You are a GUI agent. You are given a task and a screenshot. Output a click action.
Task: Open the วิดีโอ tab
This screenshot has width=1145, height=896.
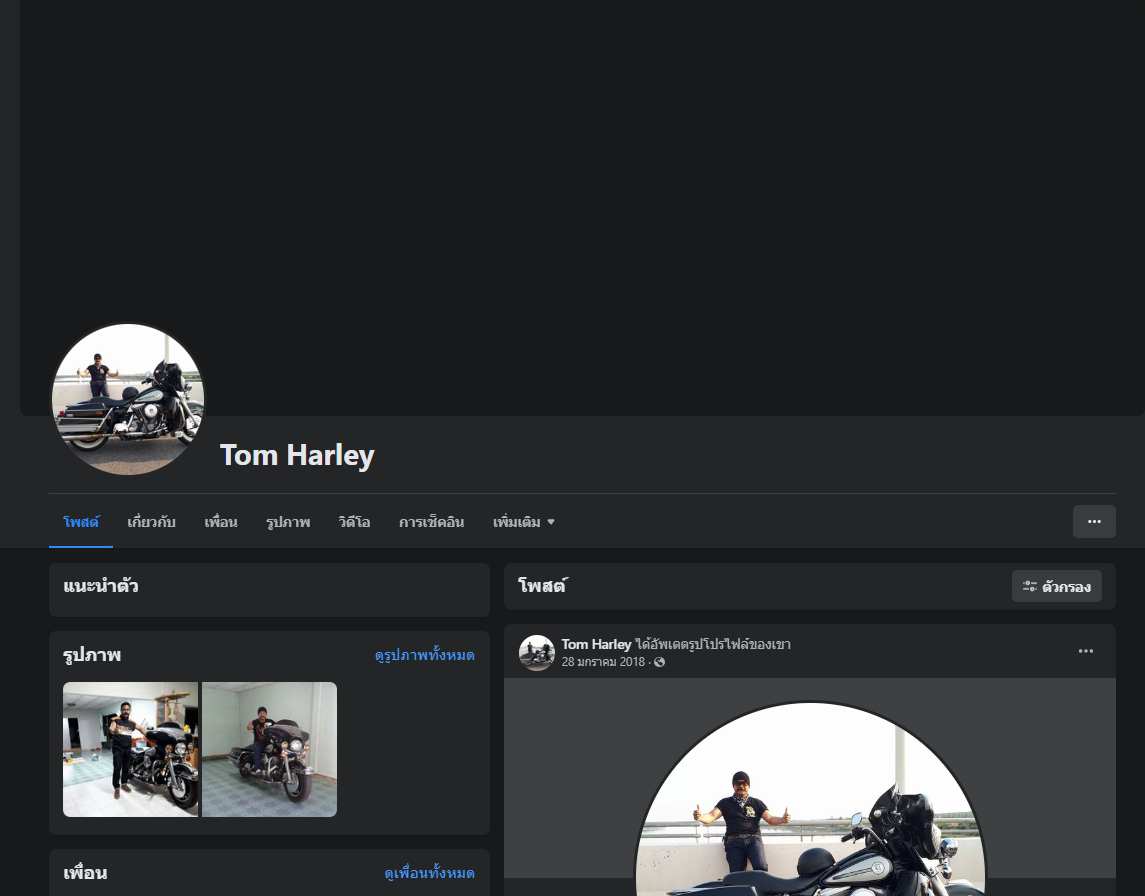click(x=354, y=522)
